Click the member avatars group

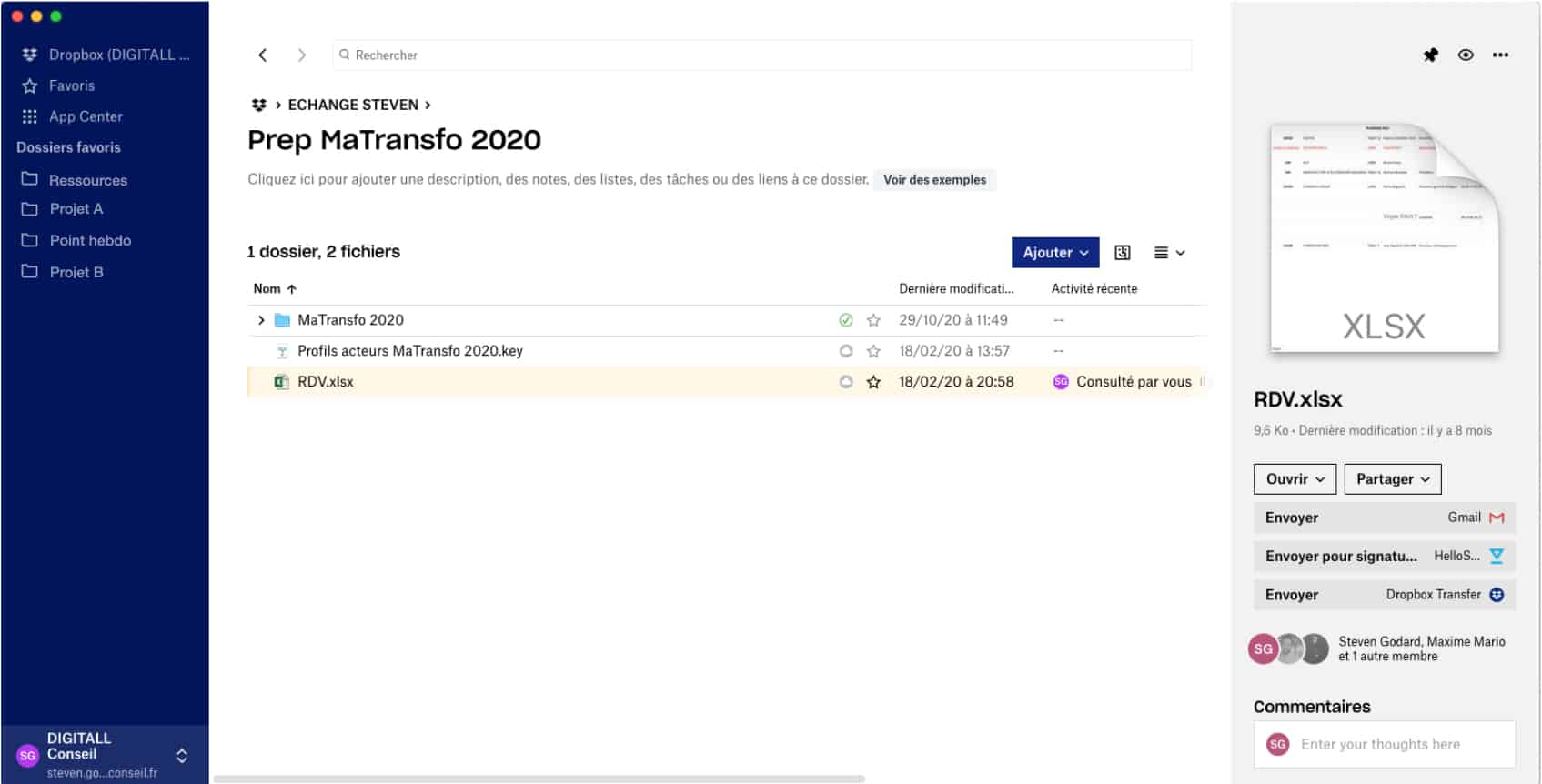click(x=1288, y=648)
